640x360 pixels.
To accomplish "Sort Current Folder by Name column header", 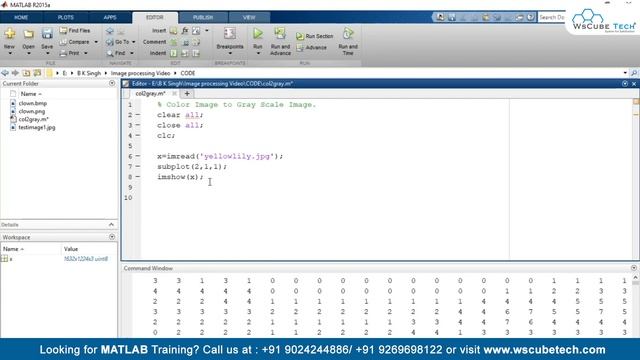I will click(31, 94).
